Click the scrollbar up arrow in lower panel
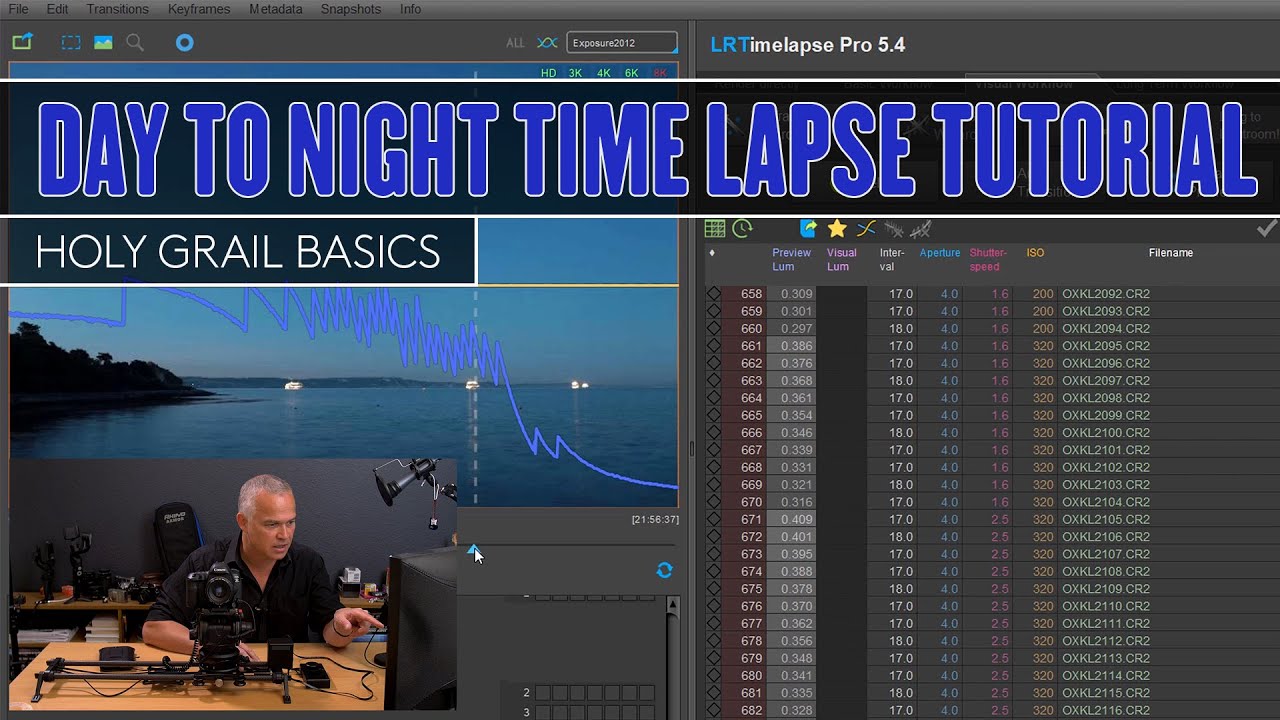The height and width of the screenshot is (720, 1280). point(672,604)
